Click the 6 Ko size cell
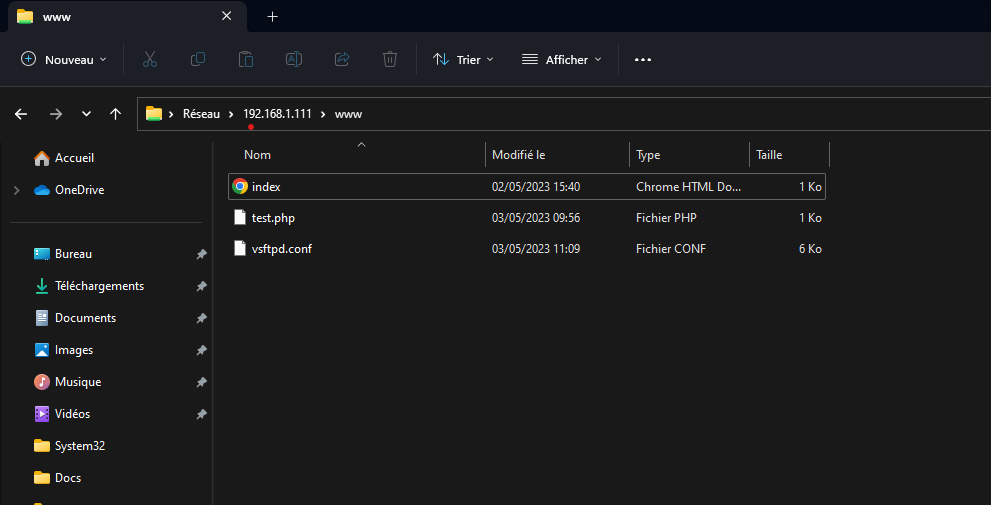 (810, 248)
